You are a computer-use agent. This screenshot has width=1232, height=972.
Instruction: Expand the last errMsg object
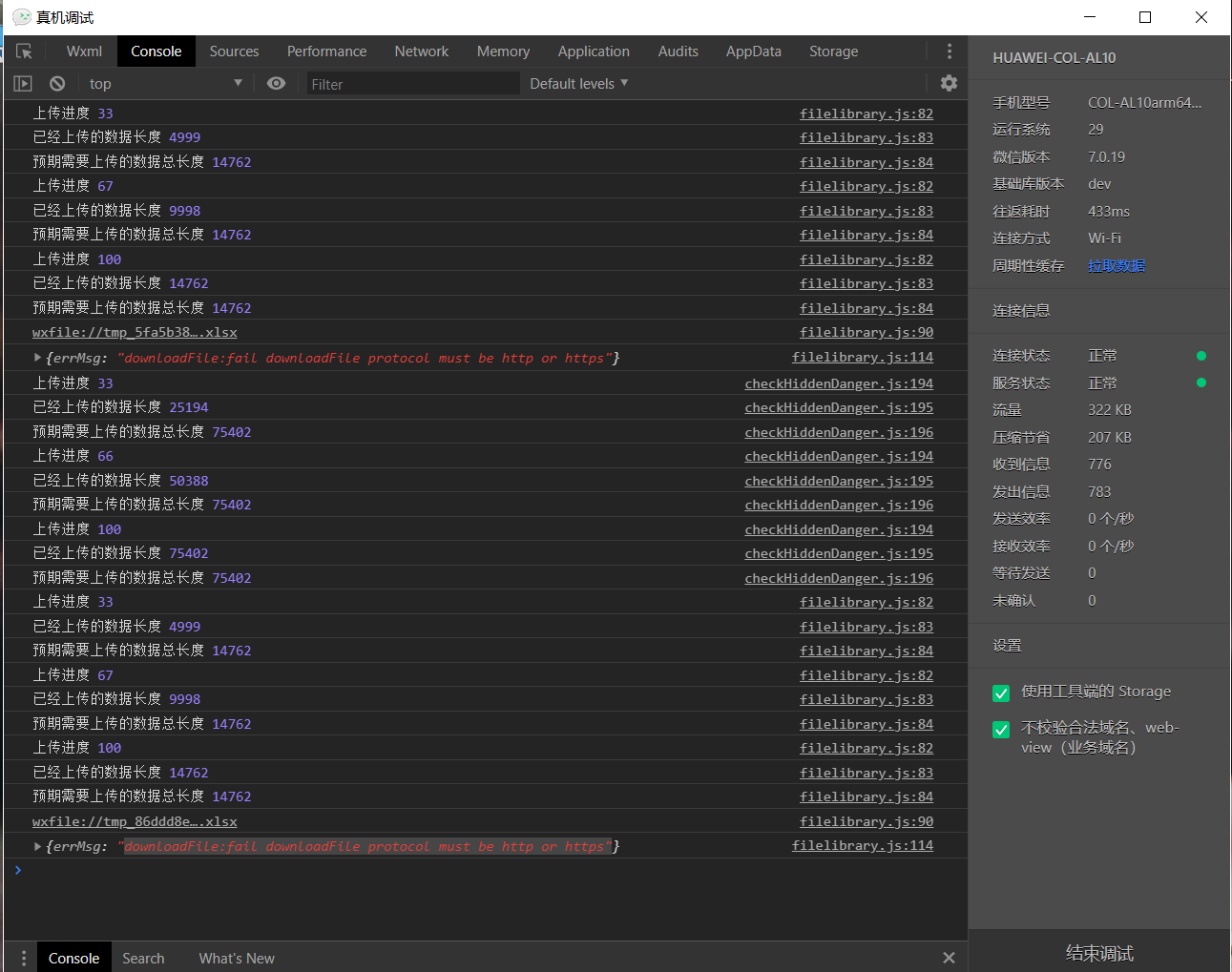pos(37,846)
